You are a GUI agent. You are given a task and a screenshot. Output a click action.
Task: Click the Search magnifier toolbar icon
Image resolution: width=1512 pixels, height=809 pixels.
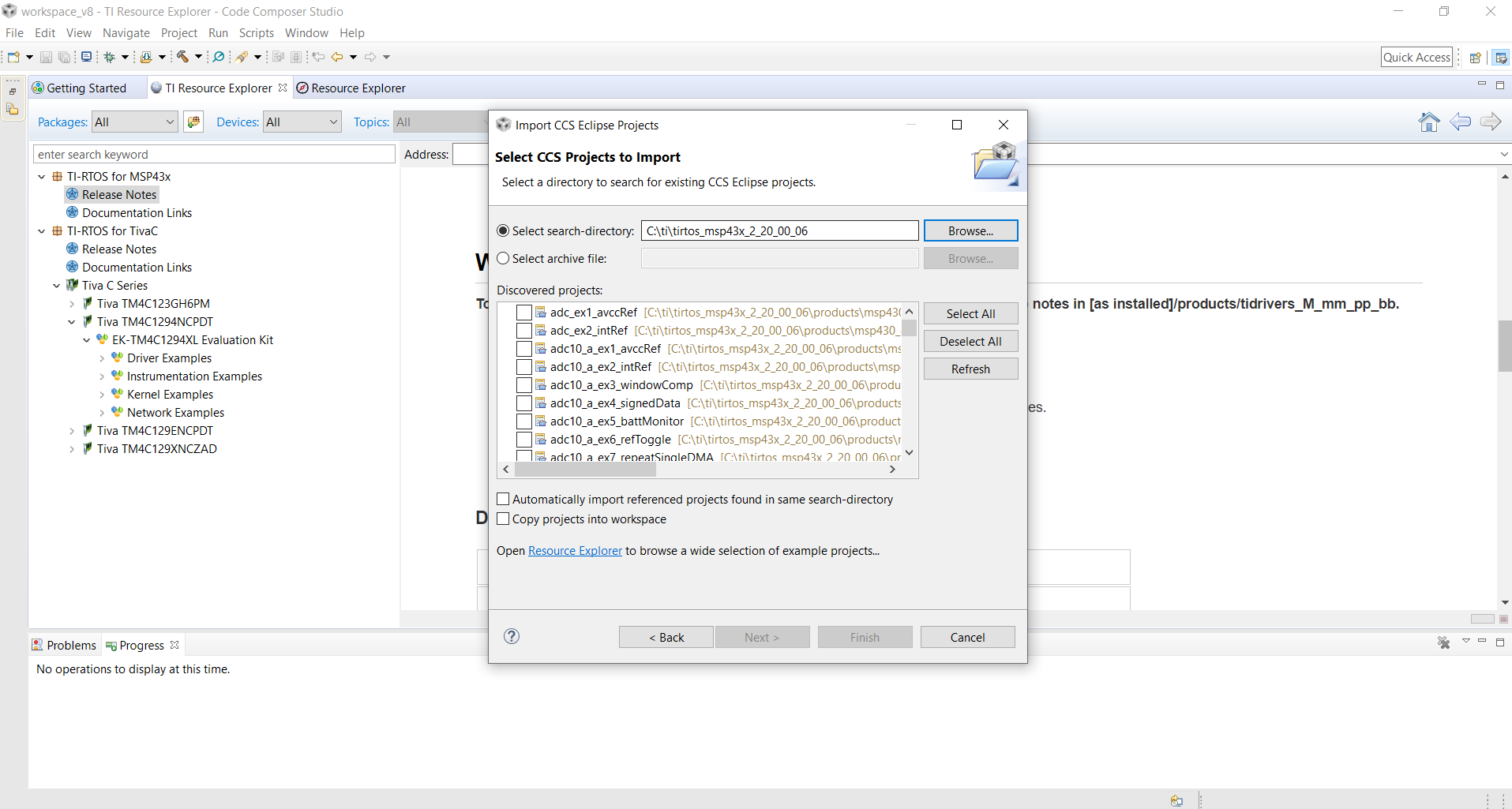(219, 57)
